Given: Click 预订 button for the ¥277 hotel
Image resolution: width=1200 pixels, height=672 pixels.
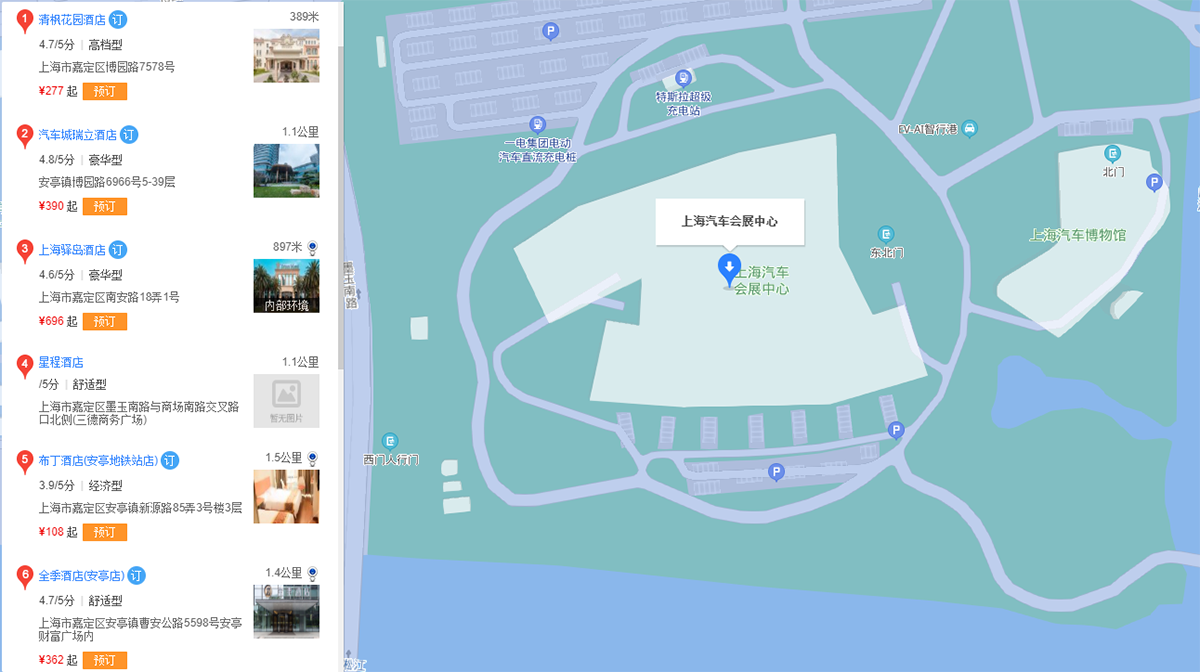Looking at the screenshot, I should pos(105,91).
